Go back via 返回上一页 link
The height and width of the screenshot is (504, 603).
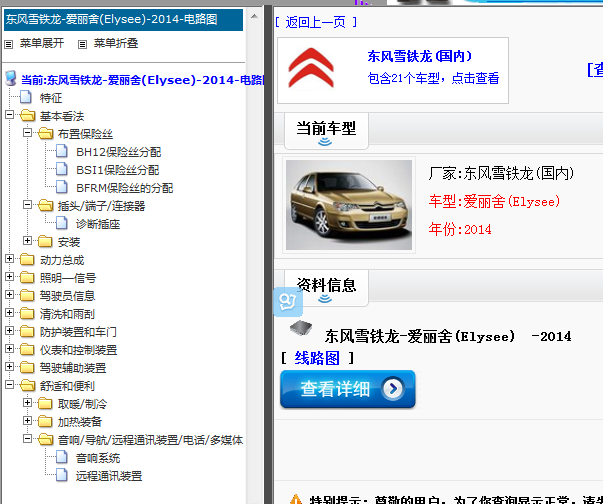pyautogui.click(x=316, y=22)
